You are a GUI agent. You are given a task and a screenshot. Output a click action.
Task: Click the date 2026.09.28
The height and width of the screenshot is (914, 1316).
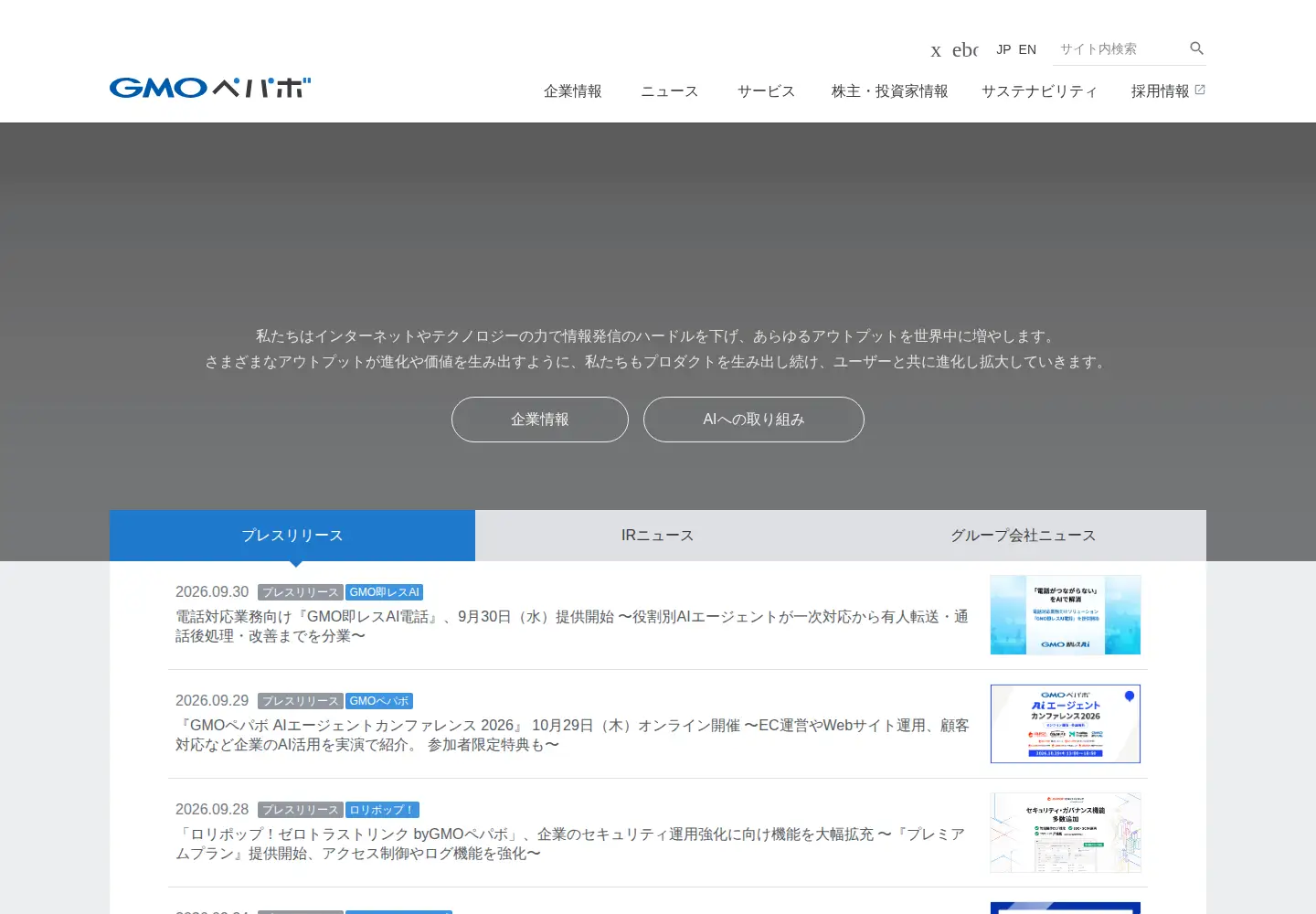pyautogui.click(x=212, y=810)
